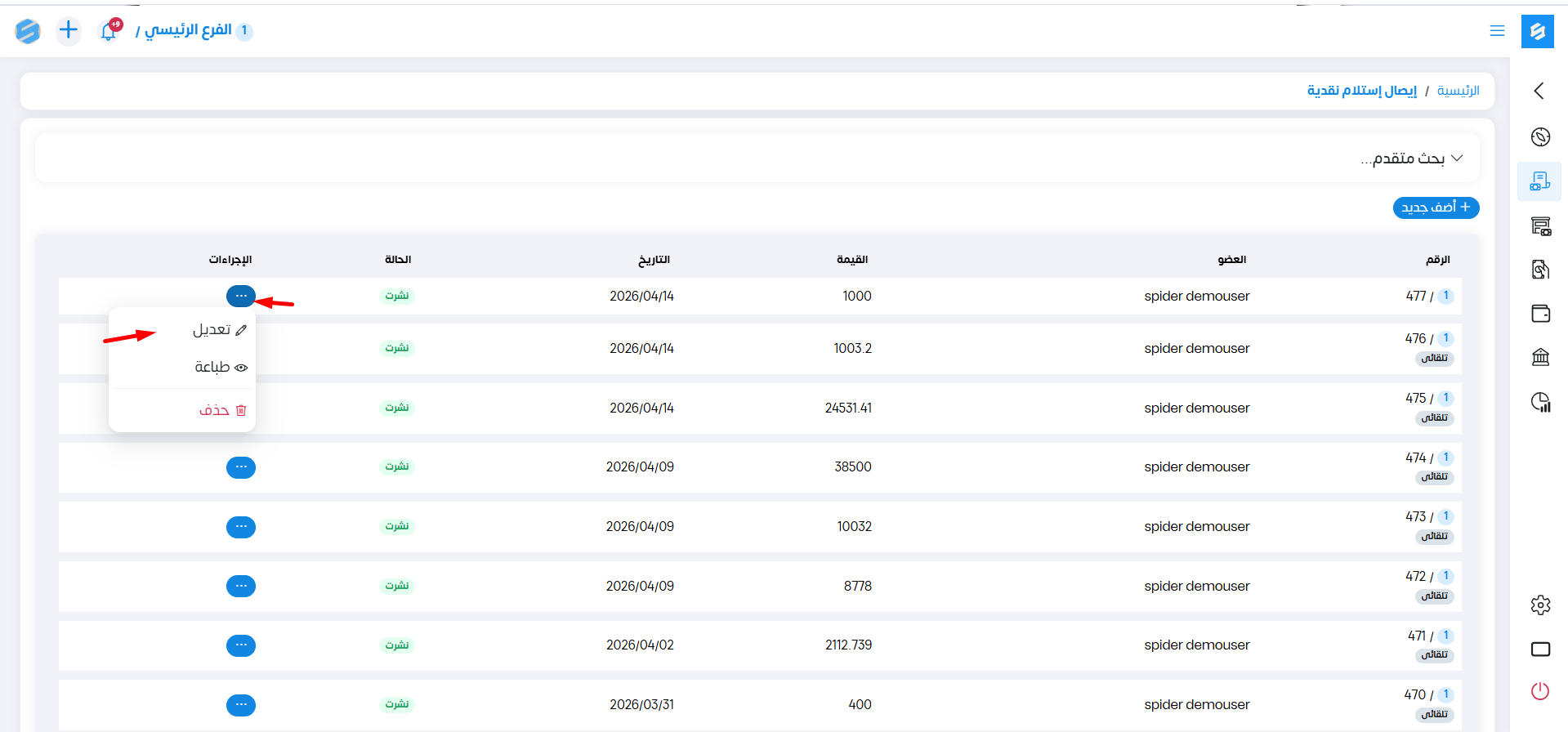
Task: Click the sidebar back arrow icon
Action: coord(1539,91)
